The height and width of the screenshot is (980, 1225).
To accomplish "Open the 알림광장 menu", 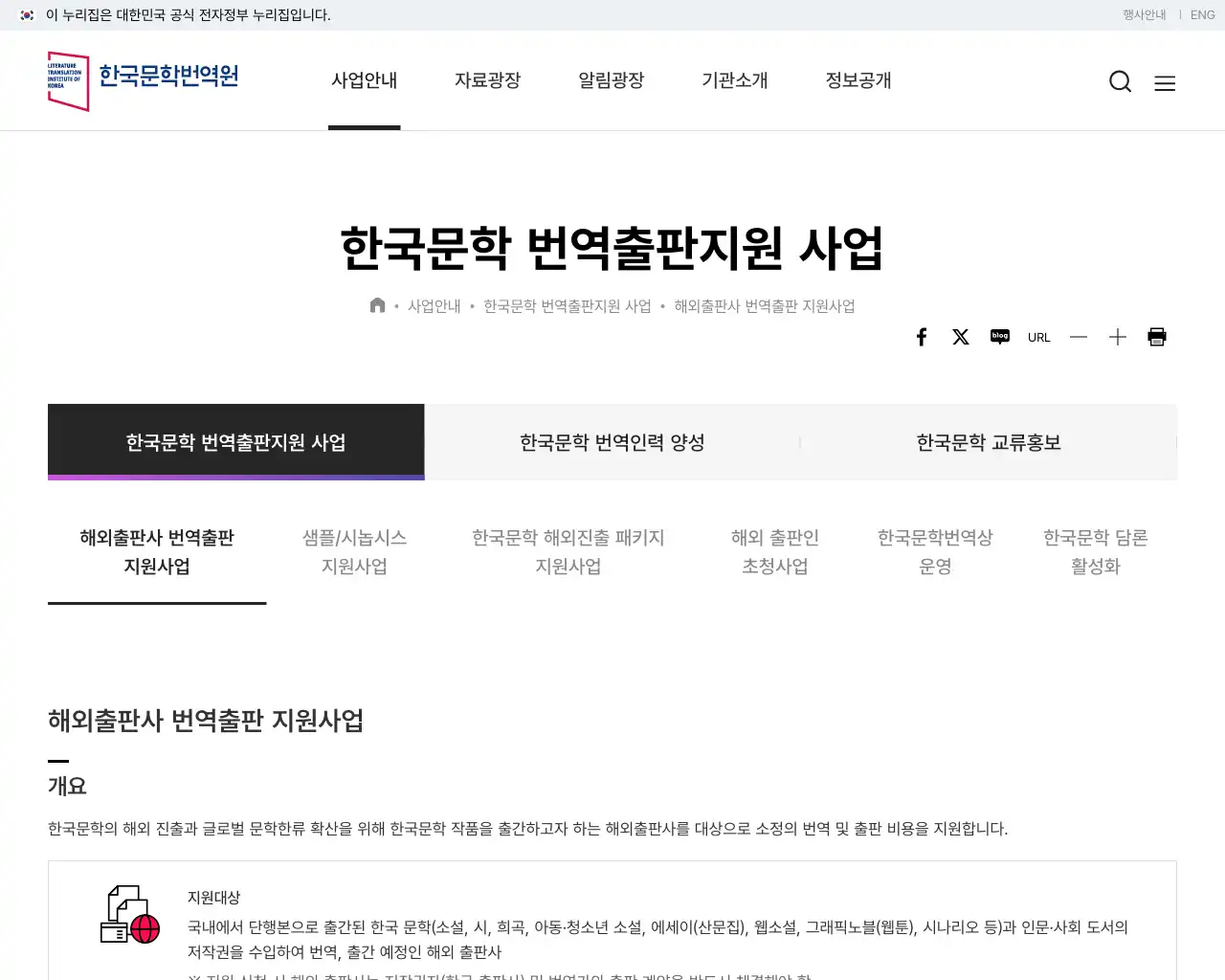I will click(x=612, y=81).
